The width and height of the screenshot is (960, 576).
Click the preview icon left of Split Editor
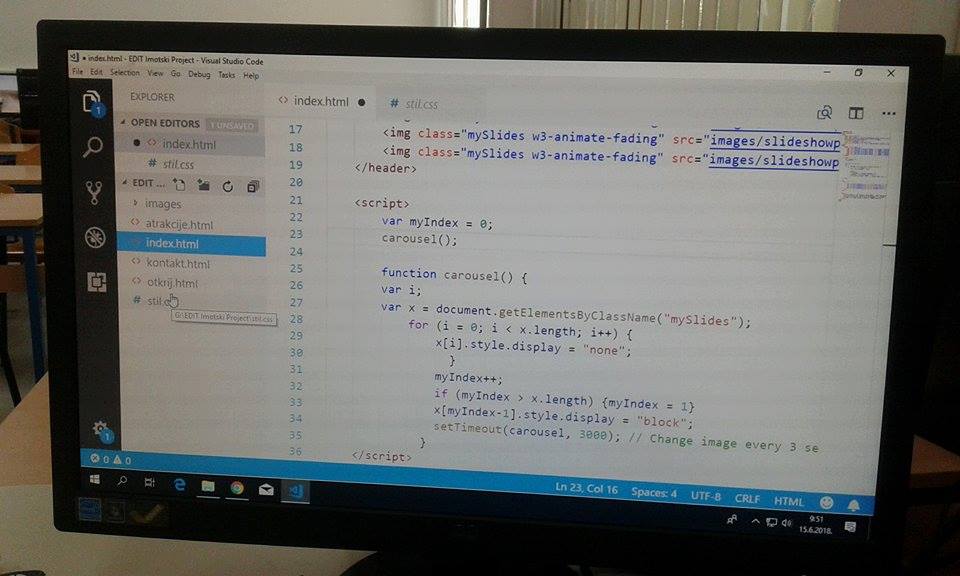[x=825, y=113]
